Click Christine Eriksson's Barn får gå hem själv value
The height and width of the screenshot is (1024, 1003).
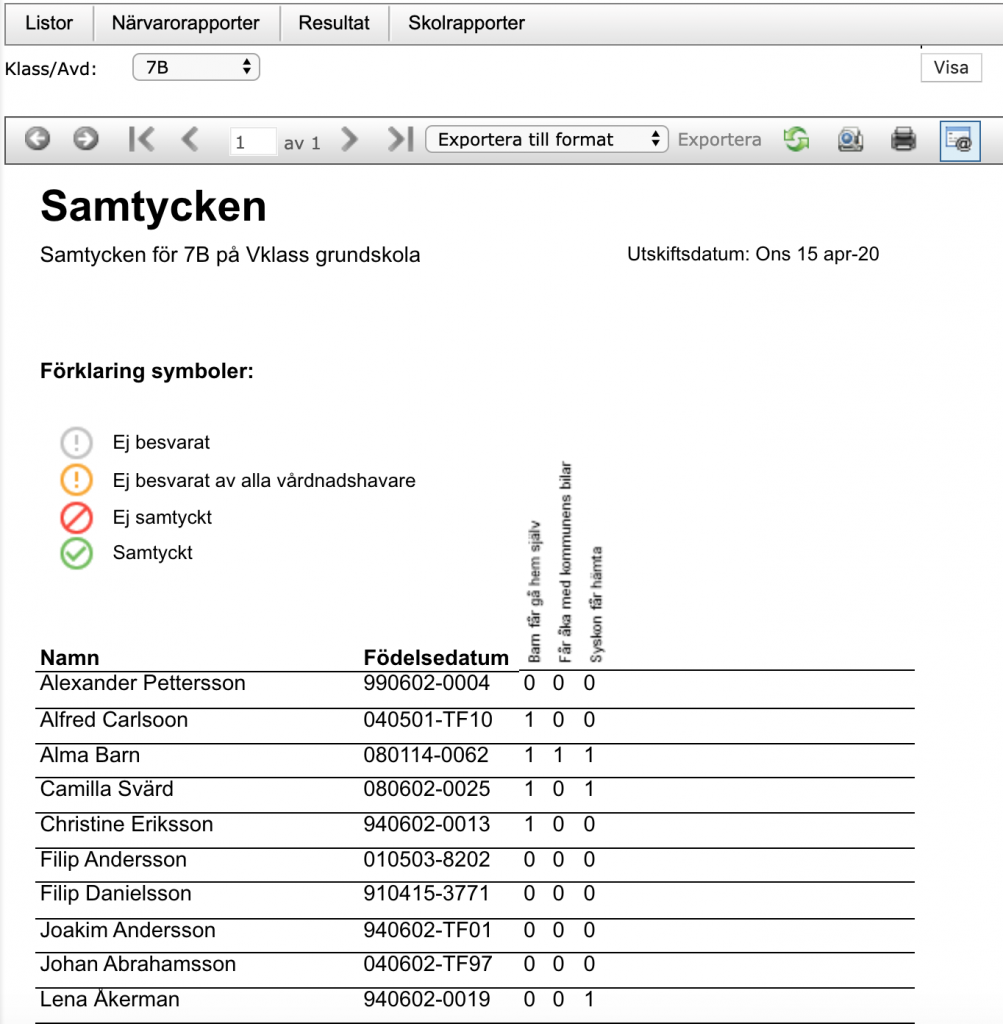529,824
